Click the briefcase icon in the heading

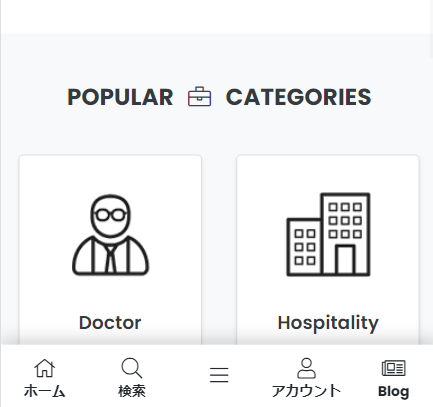pos(199,97)
